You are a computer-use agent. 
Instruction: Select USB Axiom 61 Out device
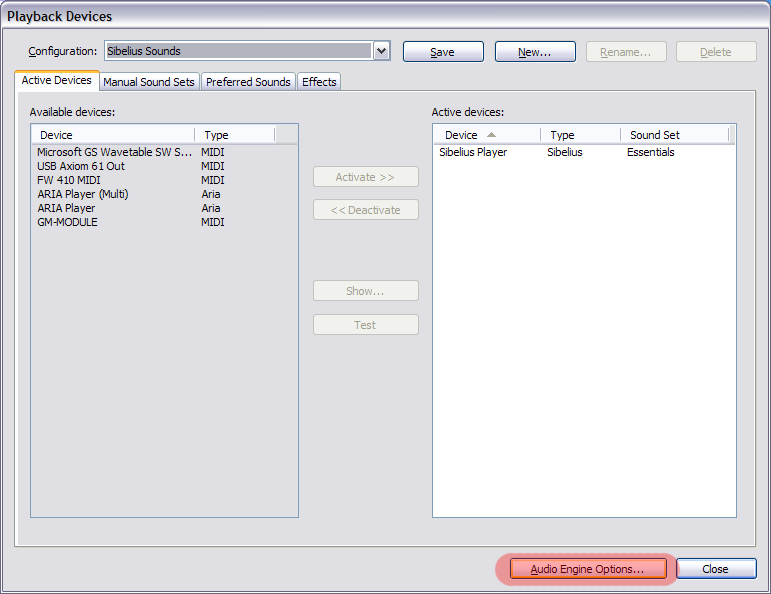[x=164, y=166]
